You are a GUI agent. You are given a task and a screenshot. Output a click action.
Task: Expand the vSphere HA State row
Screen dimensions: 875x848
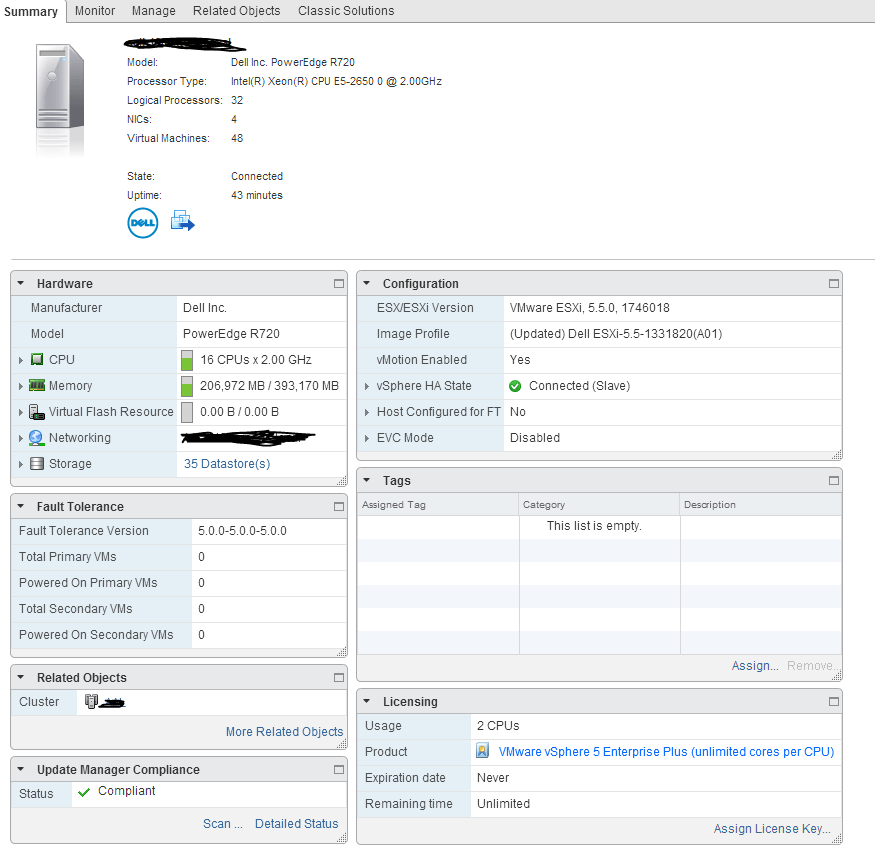tap(367, 386)
